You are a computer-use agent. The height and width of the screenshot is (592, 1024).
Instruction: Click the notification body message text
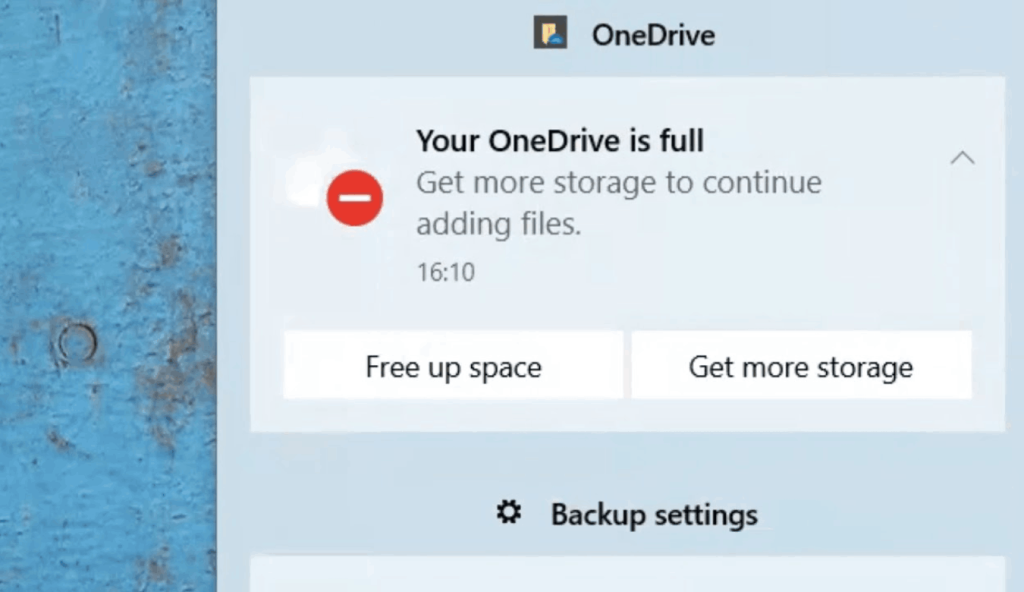point(619,203)
